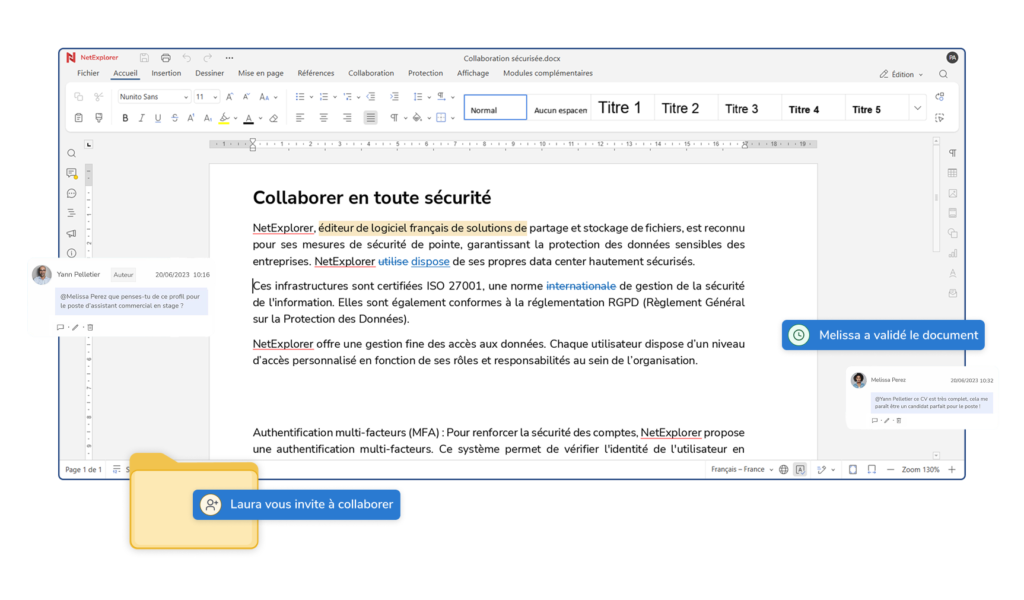Open the Search panel in left sidebar

(72, 153)
